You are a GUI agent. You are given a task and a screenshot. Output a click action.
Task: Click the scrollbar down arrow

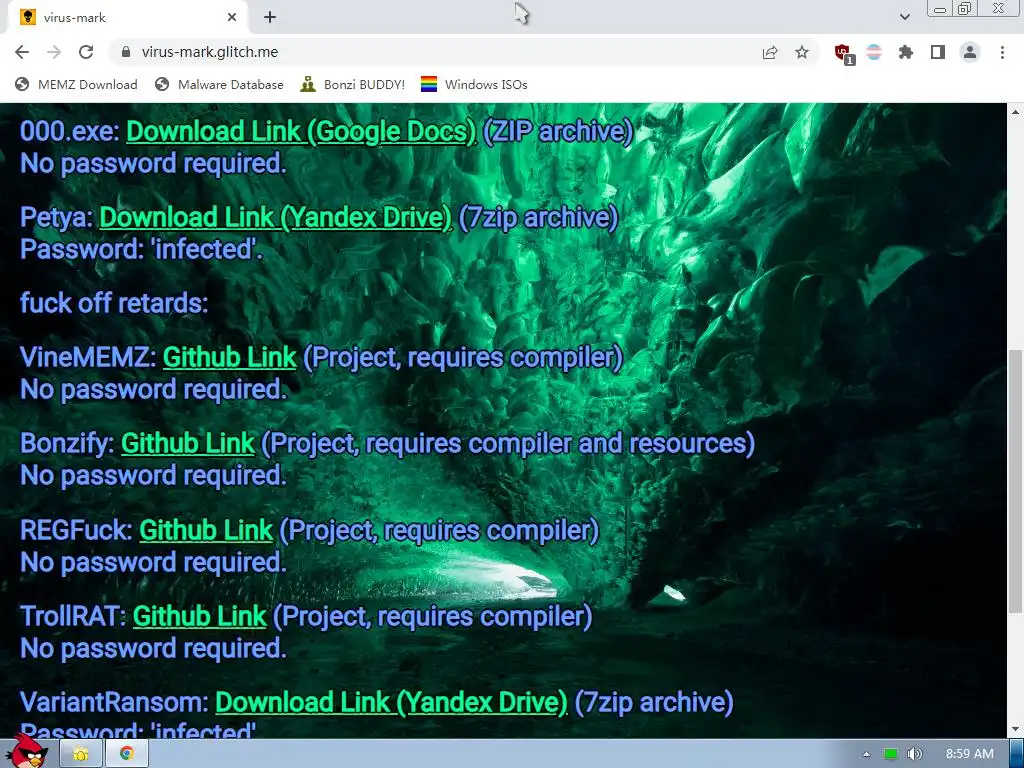pos(1015,729)
